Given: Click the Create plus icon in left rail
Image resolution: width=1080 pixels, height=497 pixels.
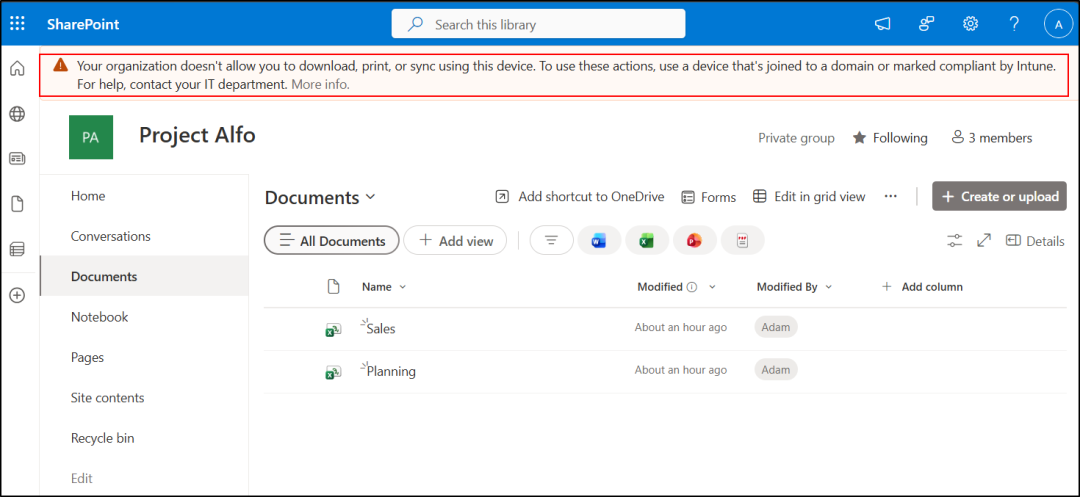Looking at the screenshot, I should [17, 295].
